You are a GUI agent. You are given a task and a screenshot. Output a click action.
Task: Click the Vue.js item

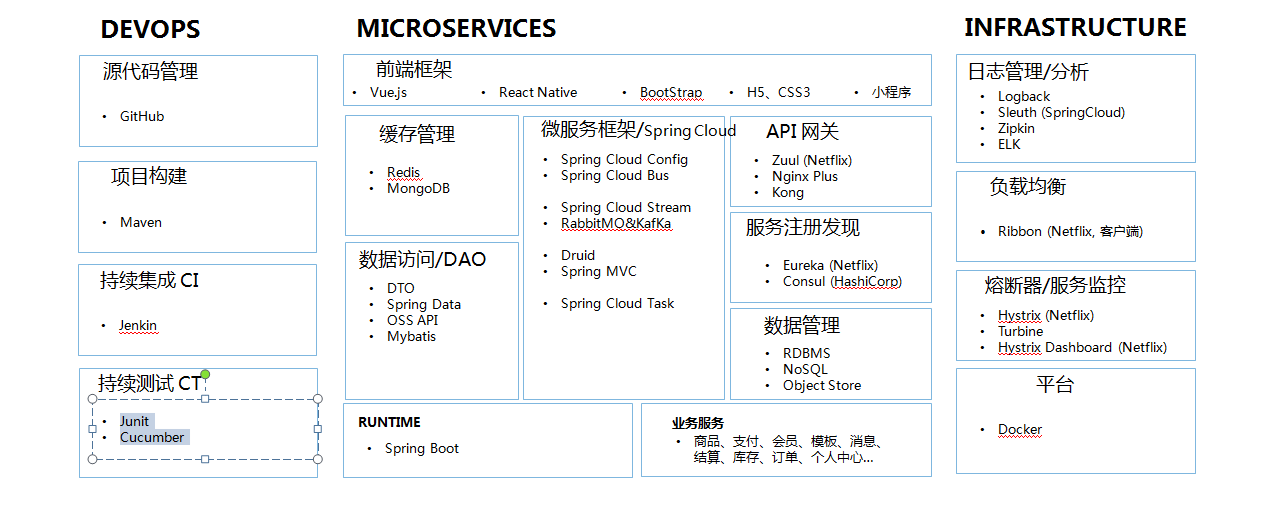point(388,92)
